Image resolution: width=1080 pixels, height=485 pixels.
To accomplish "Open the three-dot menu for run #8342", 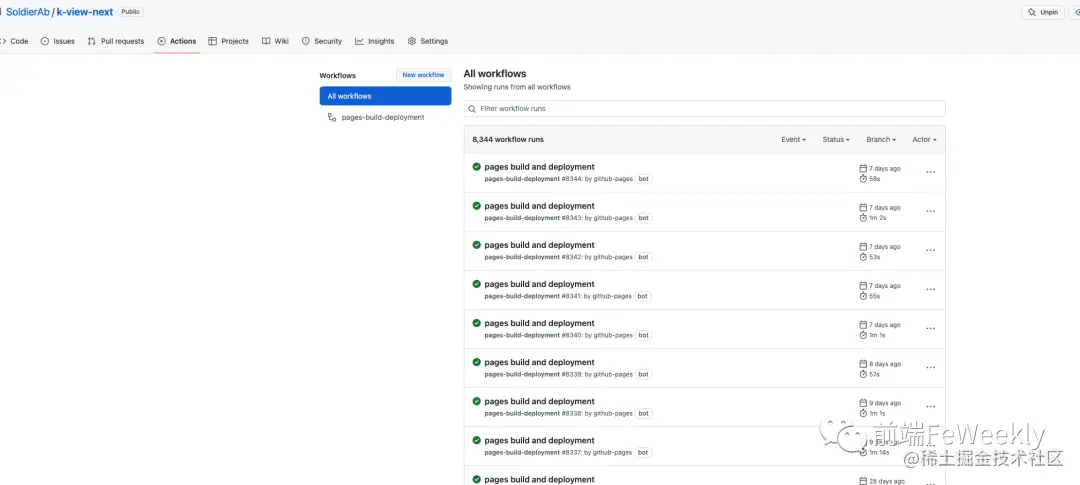I will [x=931, y=251].
